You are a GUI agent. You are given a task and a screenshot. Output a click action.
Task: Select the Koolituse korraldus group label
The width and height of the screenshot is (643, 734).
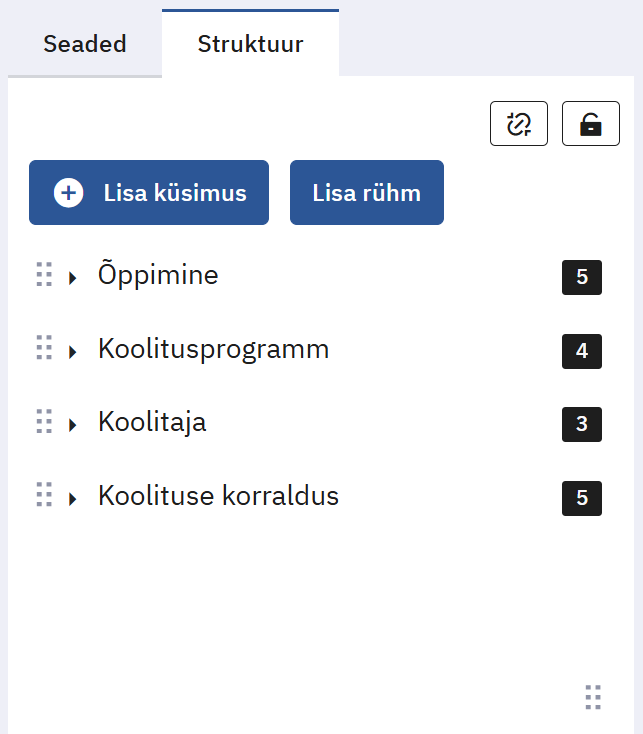(x=218, y=496)
